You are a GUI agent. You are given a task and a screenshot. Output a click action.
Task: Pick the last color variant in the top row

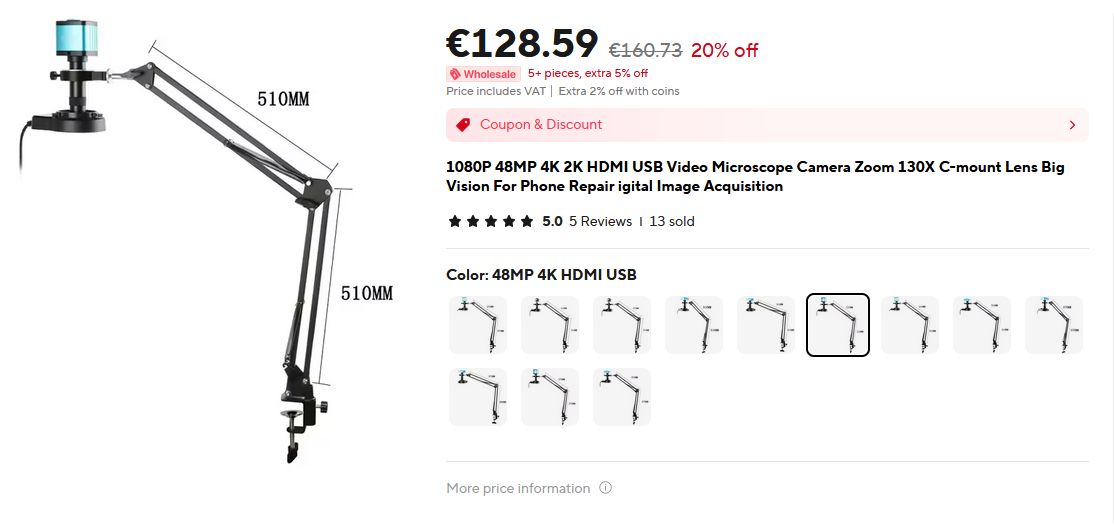tap(1054, 325)
